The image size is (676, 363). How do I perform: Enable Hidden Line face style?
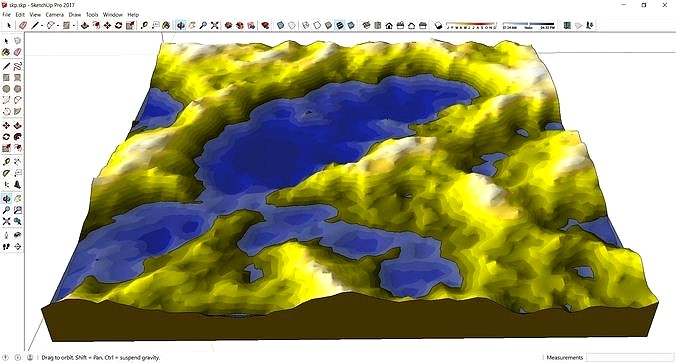(317, 25)
